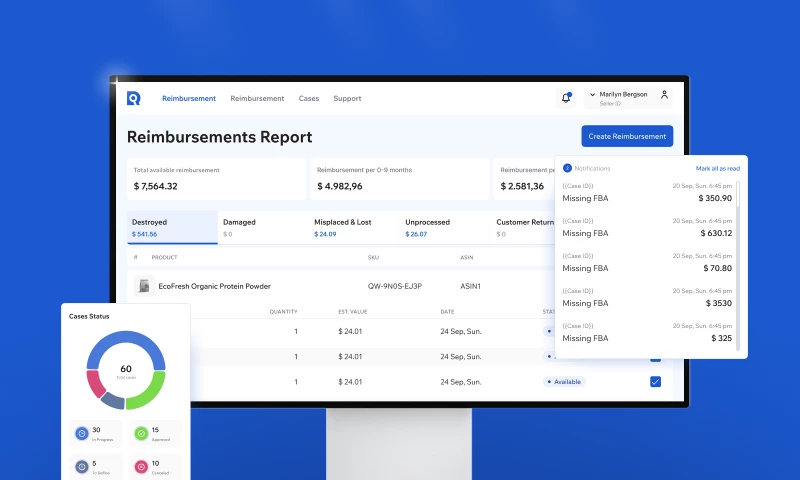The image size is (800, 480).
Task: Click the Total available reimbursement card $ 7,564.32
Action: pos(216,179)
